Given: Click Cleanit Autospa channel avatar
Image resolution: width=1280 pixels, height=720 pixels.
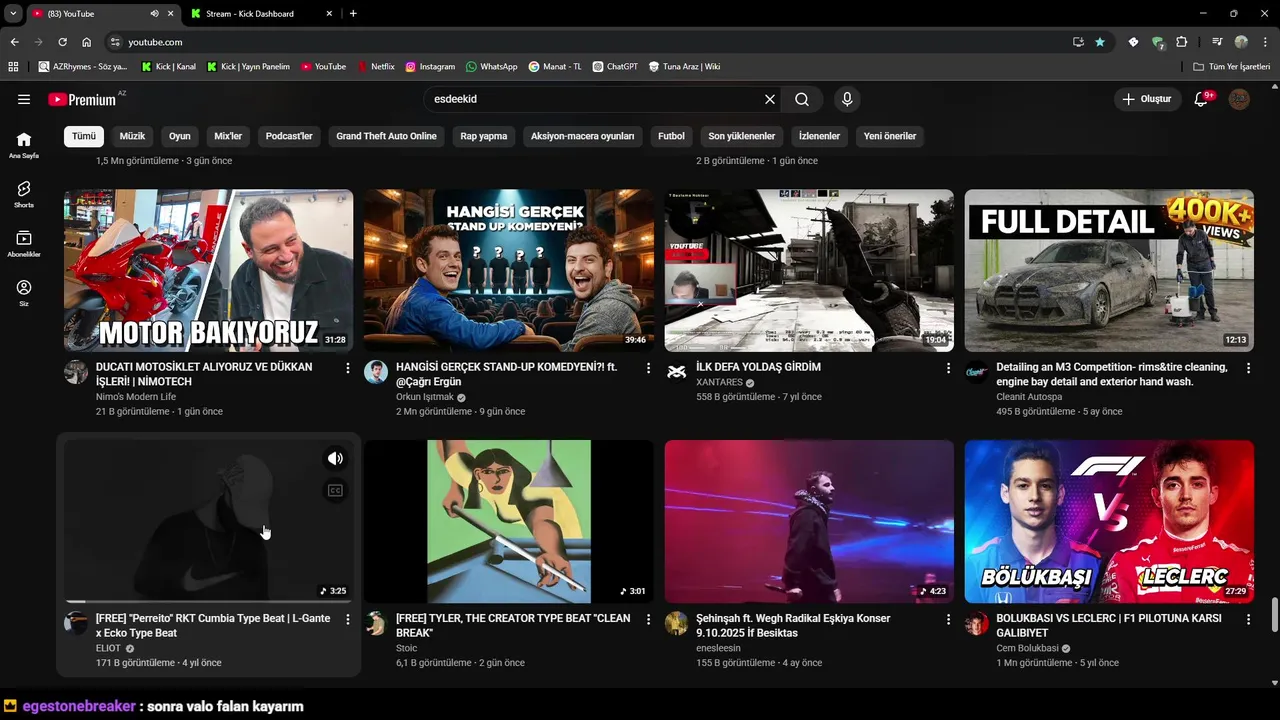Looking at the screenshot, I should click(x=977, y=372).
